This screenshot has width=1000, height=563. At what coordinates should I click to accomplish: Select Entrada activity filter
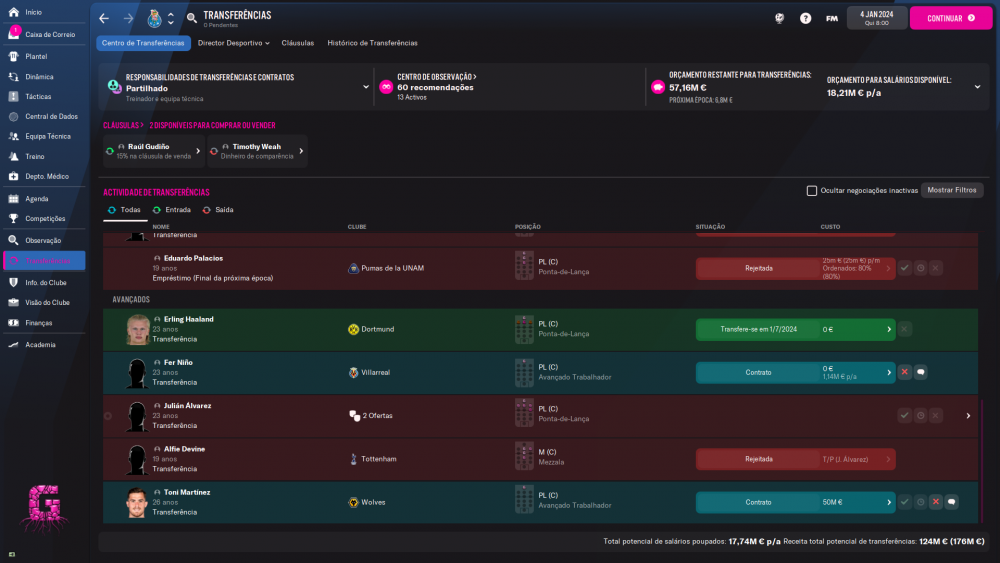[x=172, y=210]
